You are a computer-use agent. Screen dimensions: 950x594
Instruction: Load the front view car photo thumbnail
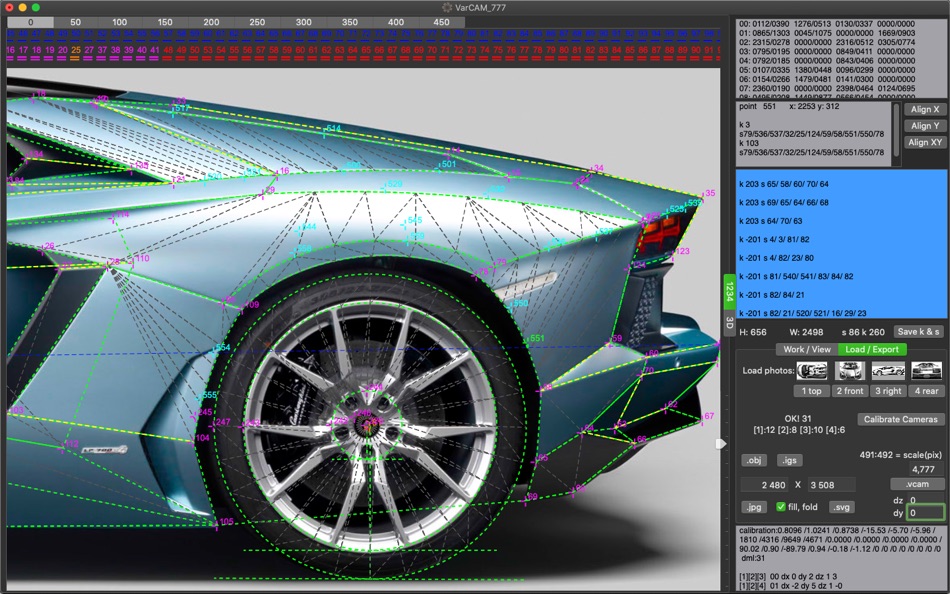[x=850, y=370]
